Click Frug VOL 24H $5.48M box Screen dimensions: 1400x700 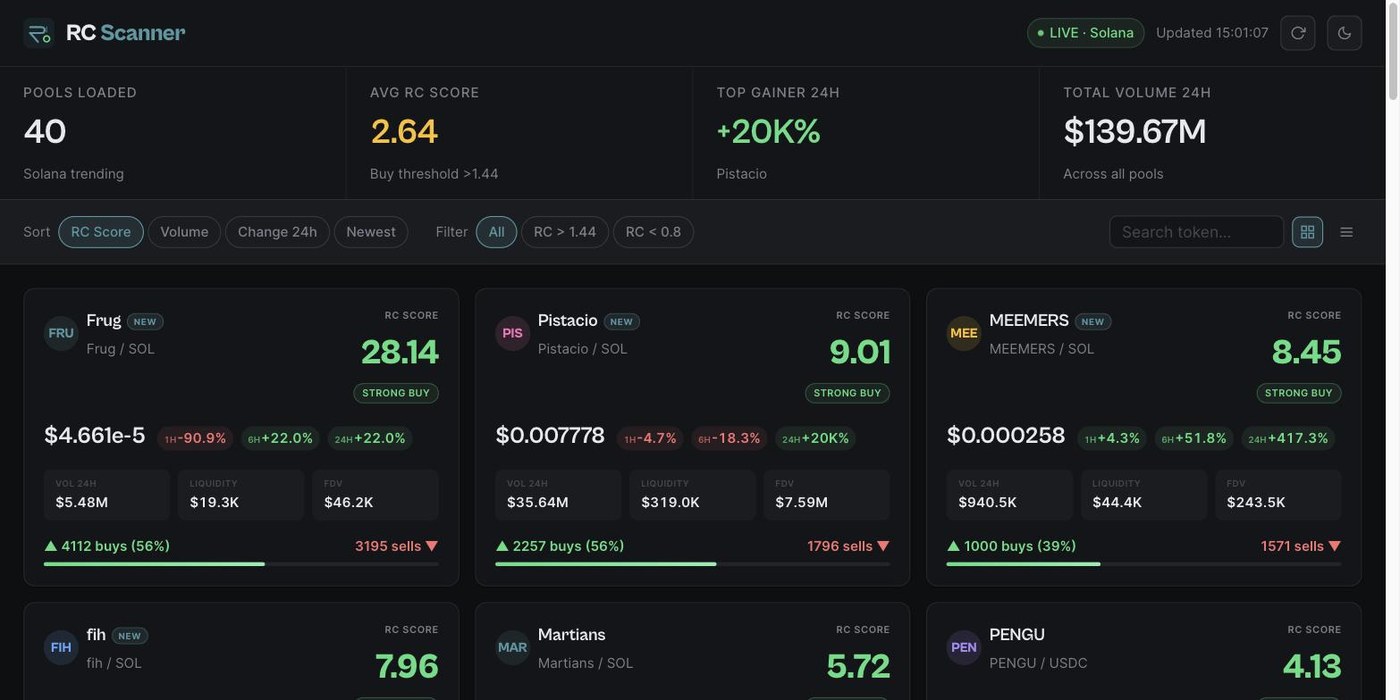107,495
